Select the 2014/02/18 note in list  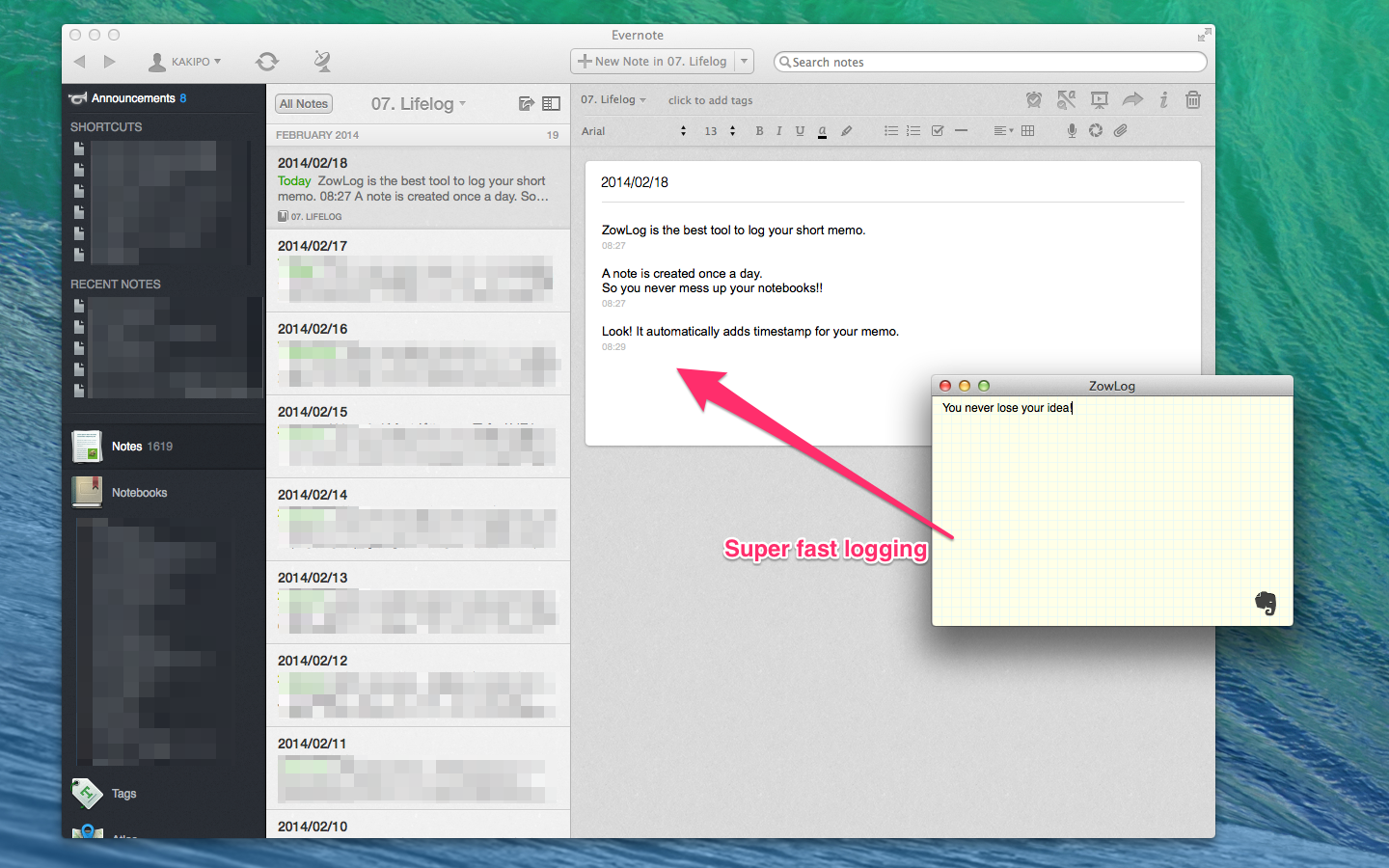click(419, 188)
